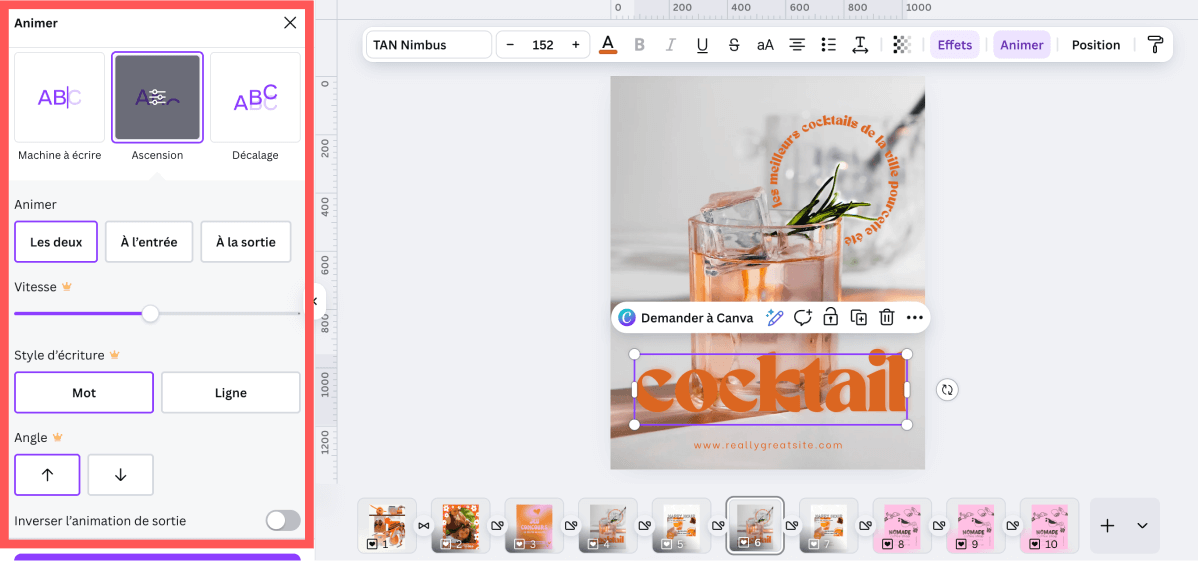This screenshot has width=1200, height=561.
Task: Choose Mot writing style
Action: click(x=84, y=393)
